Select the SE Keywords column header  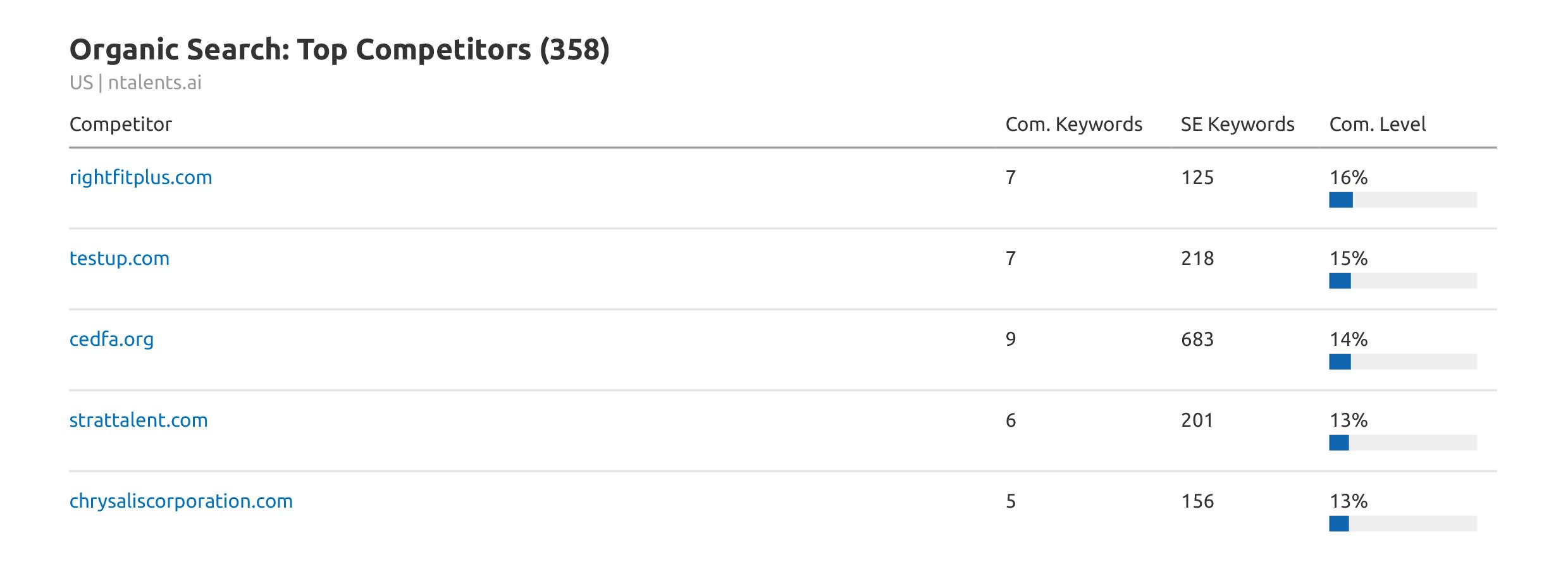[1237, 125]
